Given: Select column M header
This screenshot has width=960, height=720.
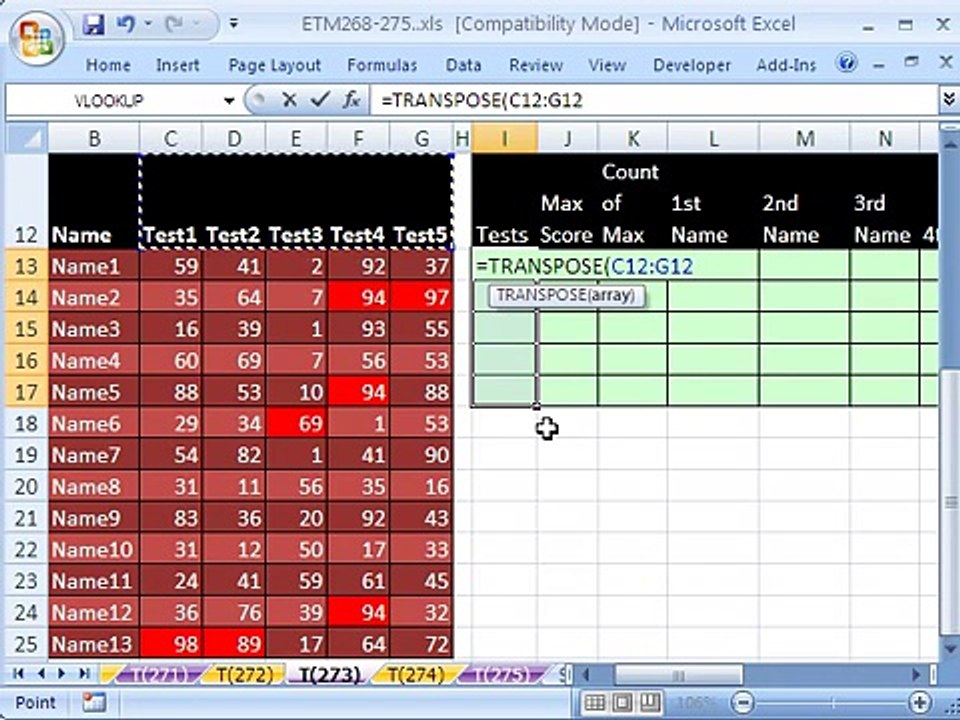Looking at the screenshot, I should click(x=804, y=138).
